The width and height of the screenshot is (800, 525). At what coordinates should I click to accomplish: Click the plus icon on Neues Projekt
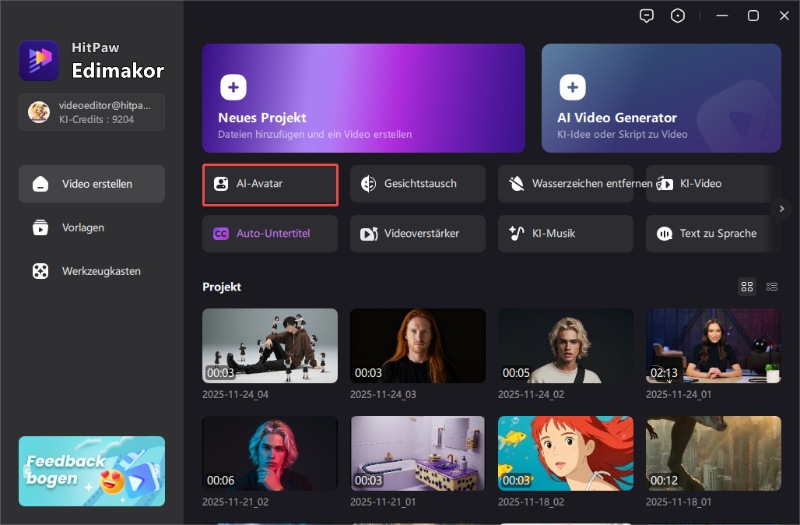tap(233, 87)
